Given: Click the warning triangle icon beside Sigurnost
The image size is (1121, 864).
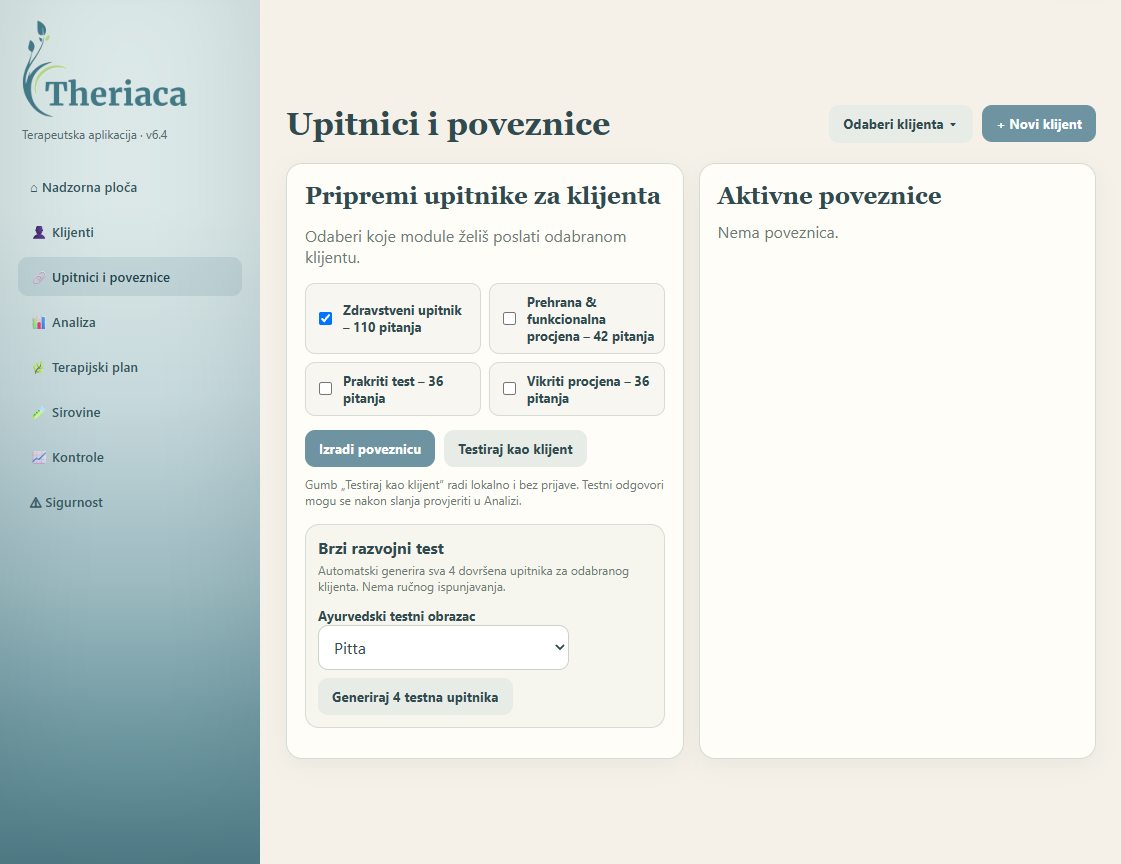Looking at the screenshot, I should [35, 502].
